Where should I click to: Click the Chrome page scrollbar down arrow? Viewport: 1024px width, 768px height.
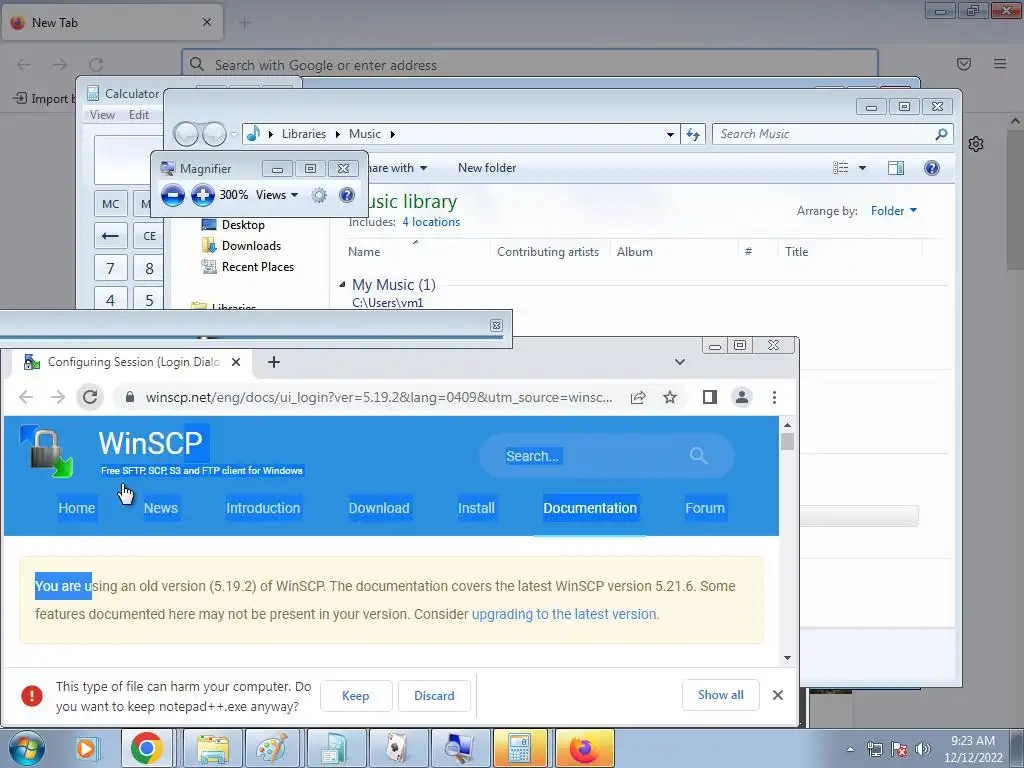coord(788,658)
